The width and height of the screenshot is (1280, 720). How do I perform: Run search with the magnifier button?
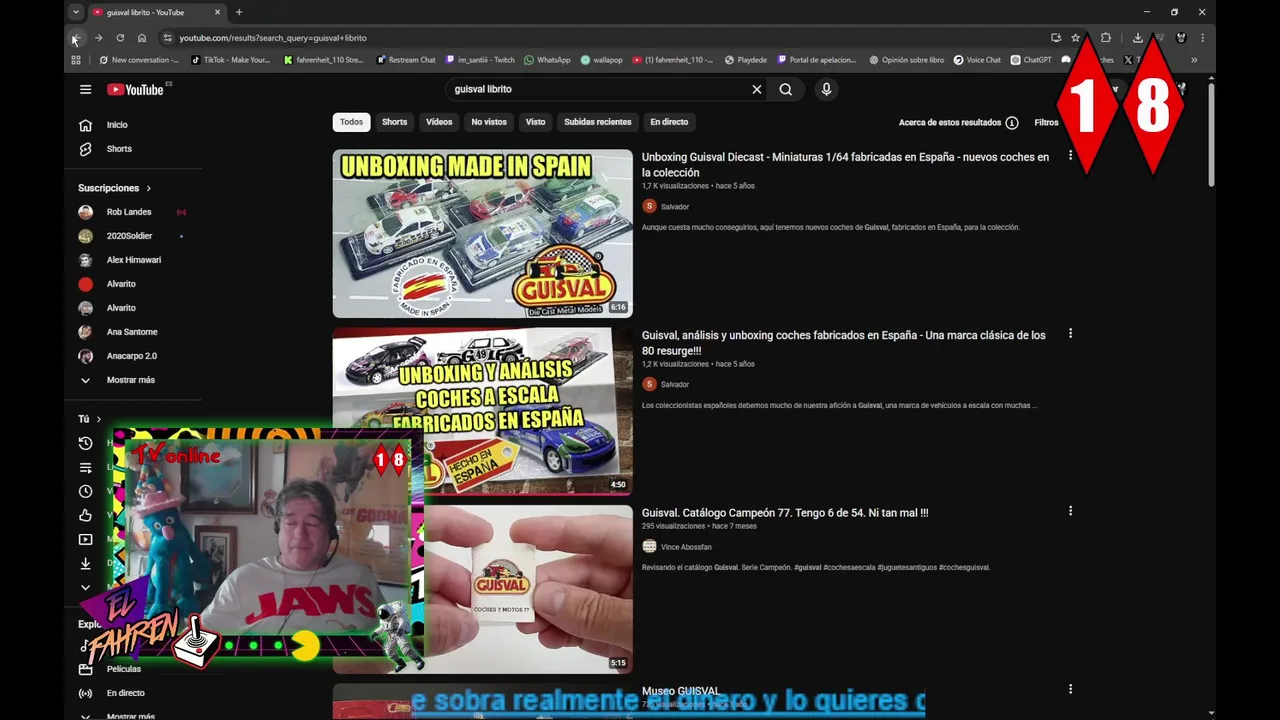786,89
